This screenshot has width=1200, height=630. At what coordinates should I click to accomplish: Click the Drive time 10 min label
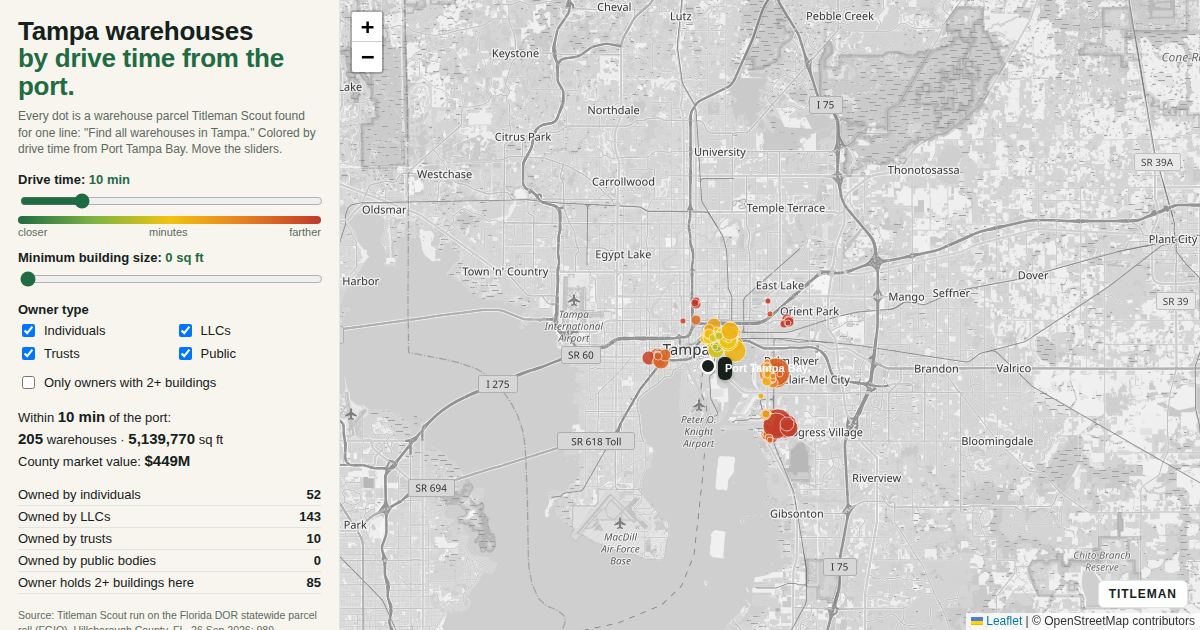(x=74, y=180)
